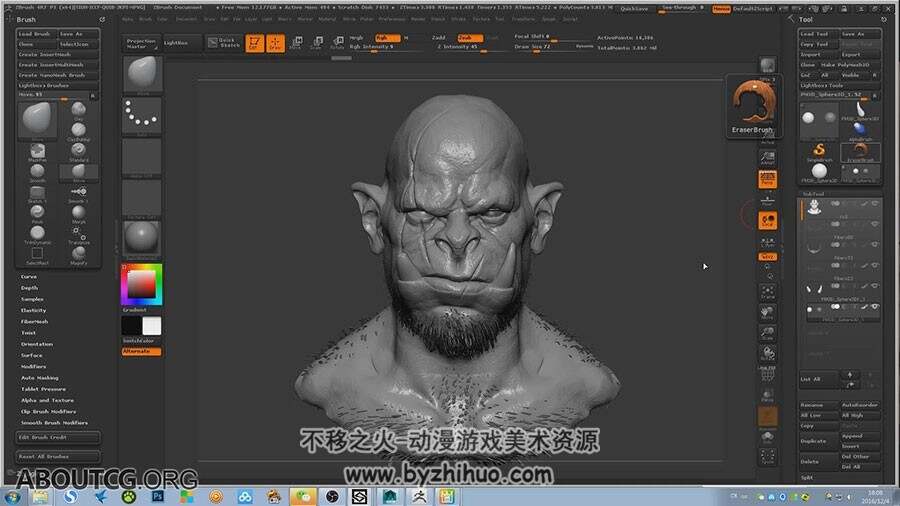
Task: Open the Render menu
Action: 418,19
